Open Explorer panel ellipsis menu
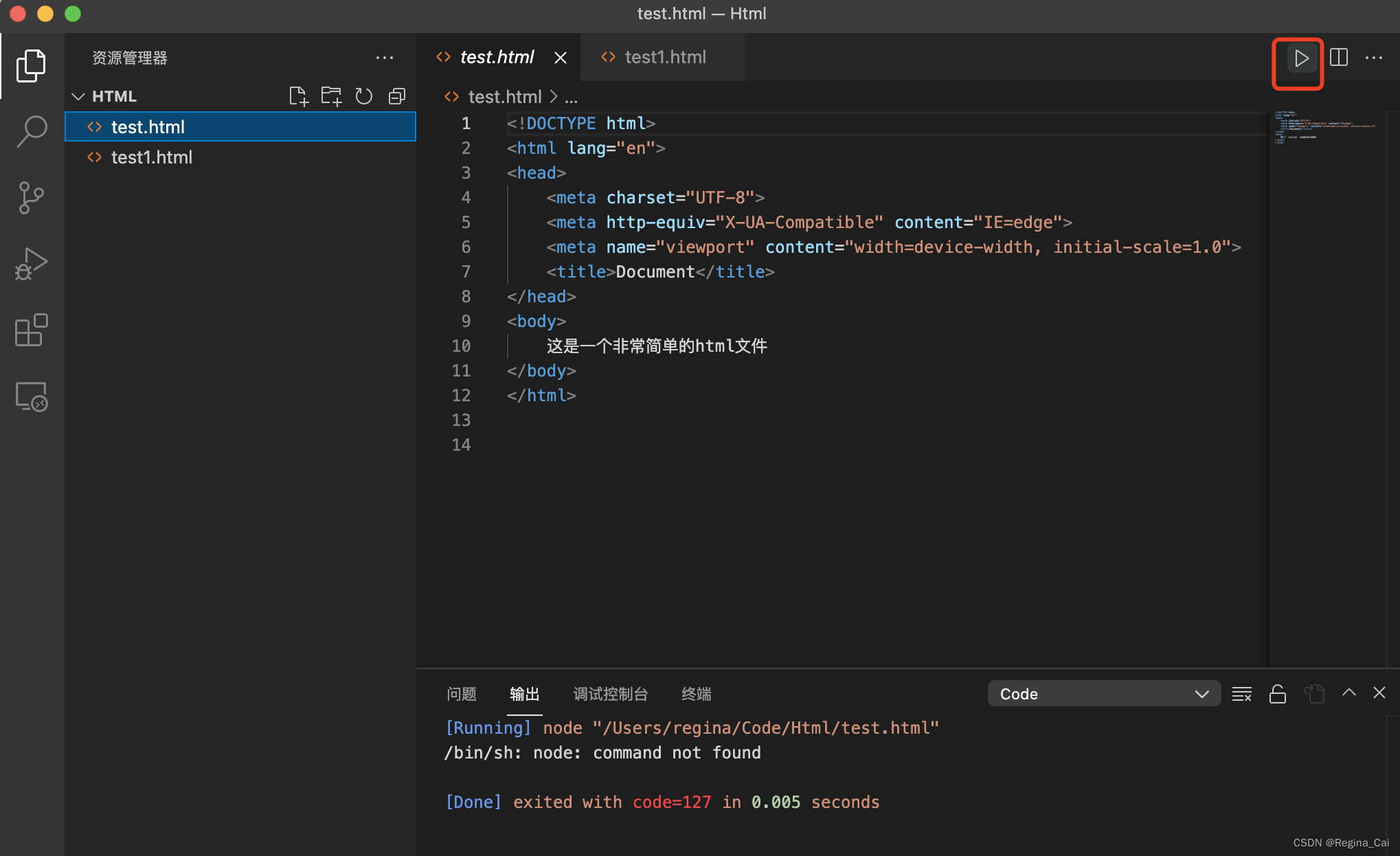1400x856 pixels. tap(385, 58)
